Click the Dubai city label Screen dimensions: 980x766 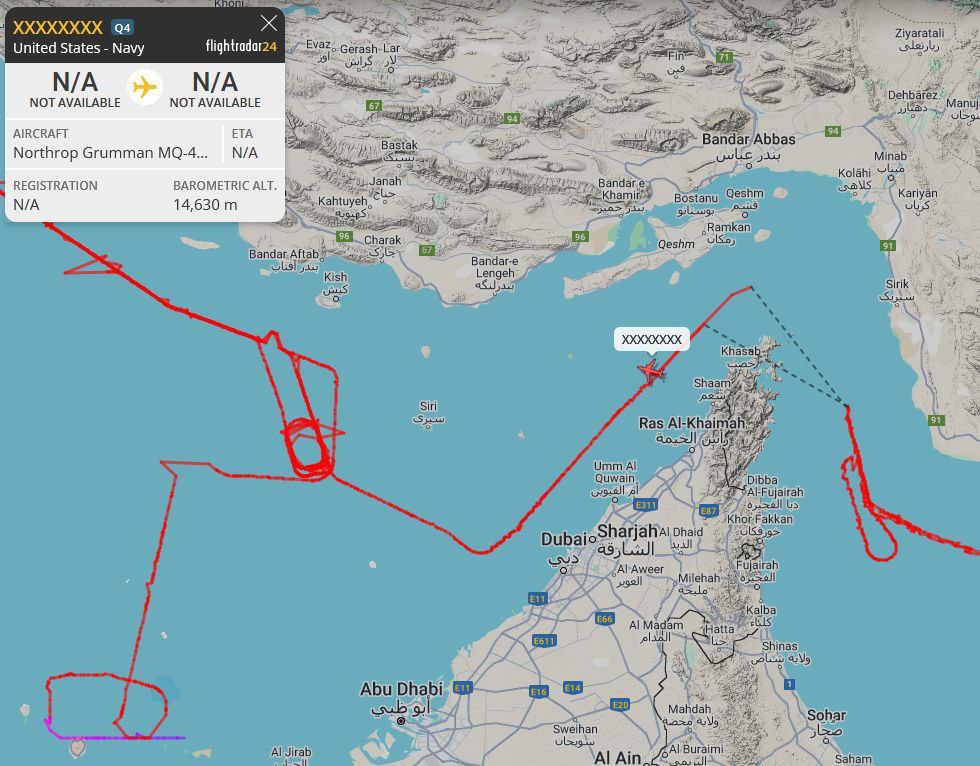[x=564, y=539]
